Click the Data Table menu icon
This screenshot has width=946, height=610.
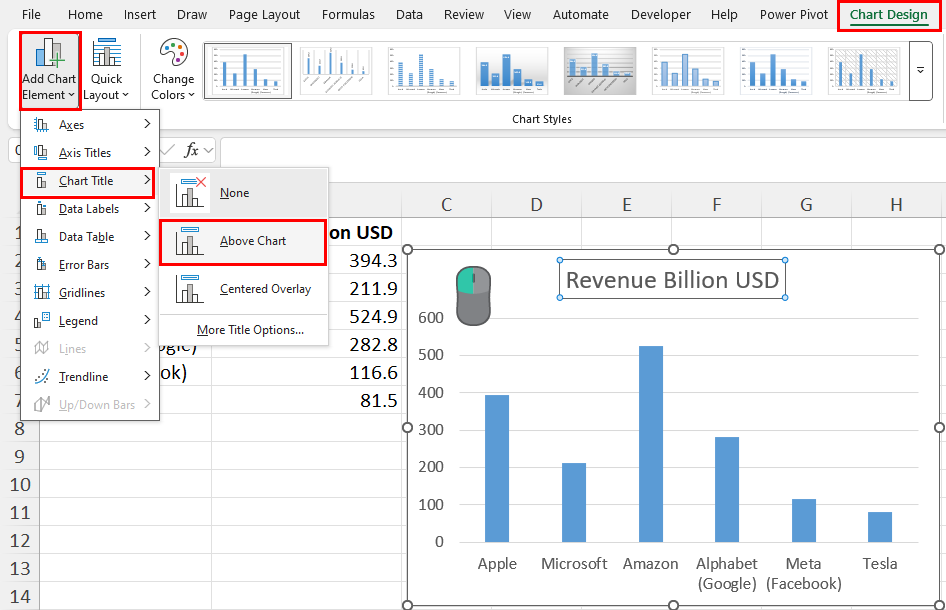41,237
